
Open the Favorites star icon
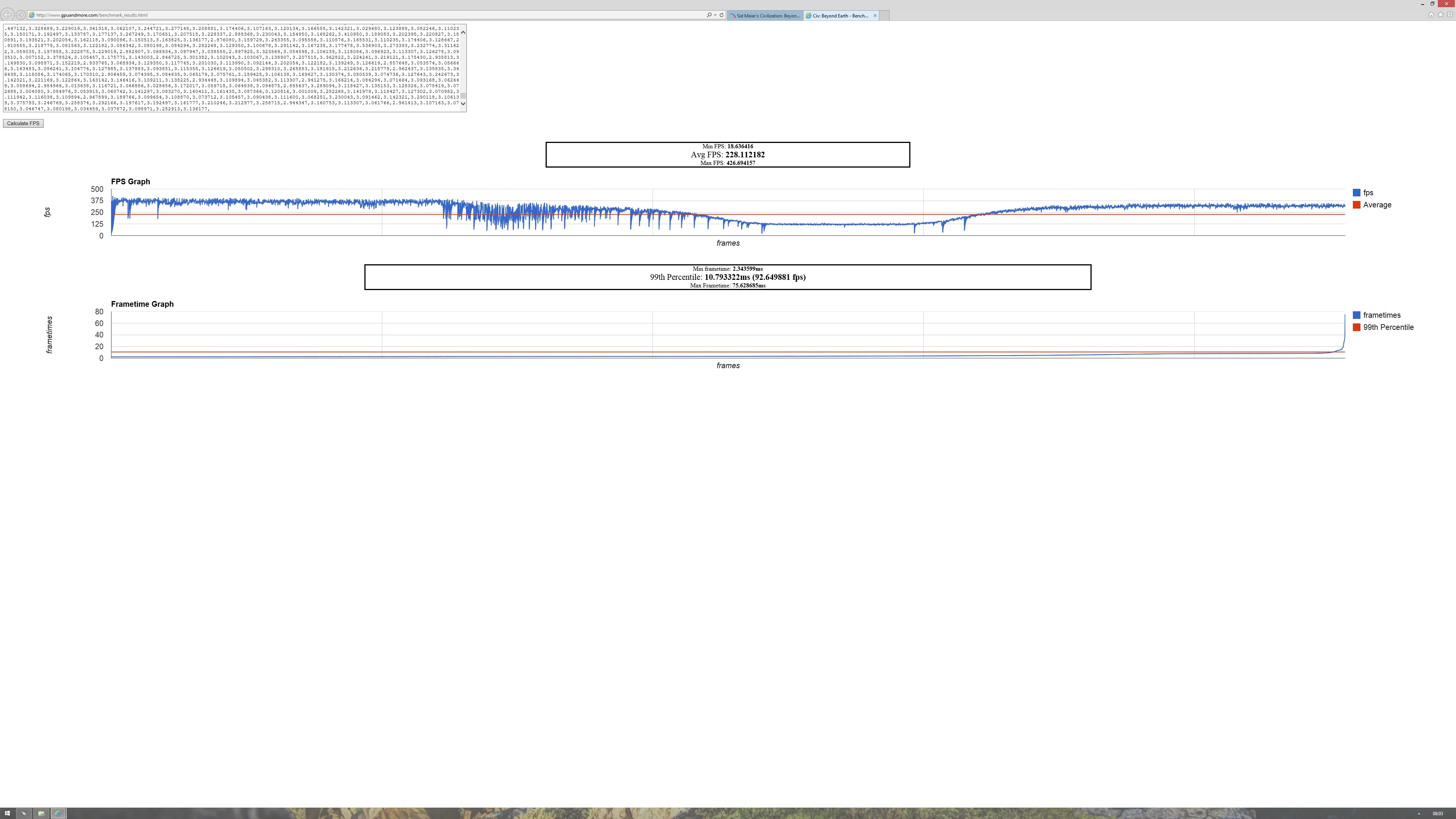pyautogui.click(x=1440, y=15)
